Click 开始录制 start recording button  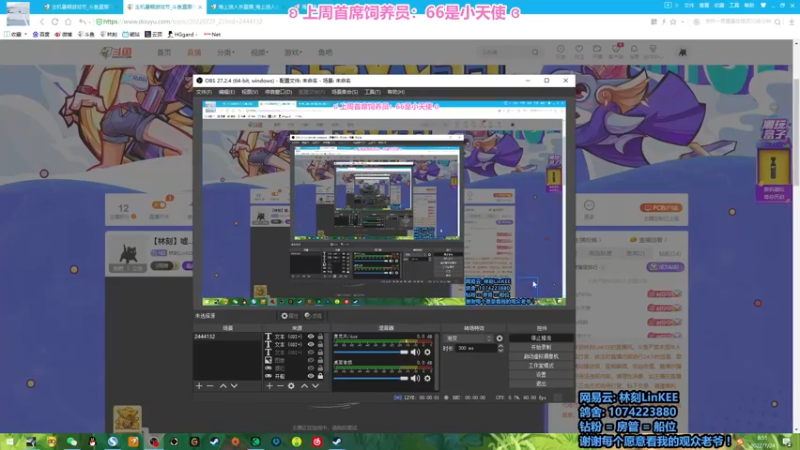point(541,347)
